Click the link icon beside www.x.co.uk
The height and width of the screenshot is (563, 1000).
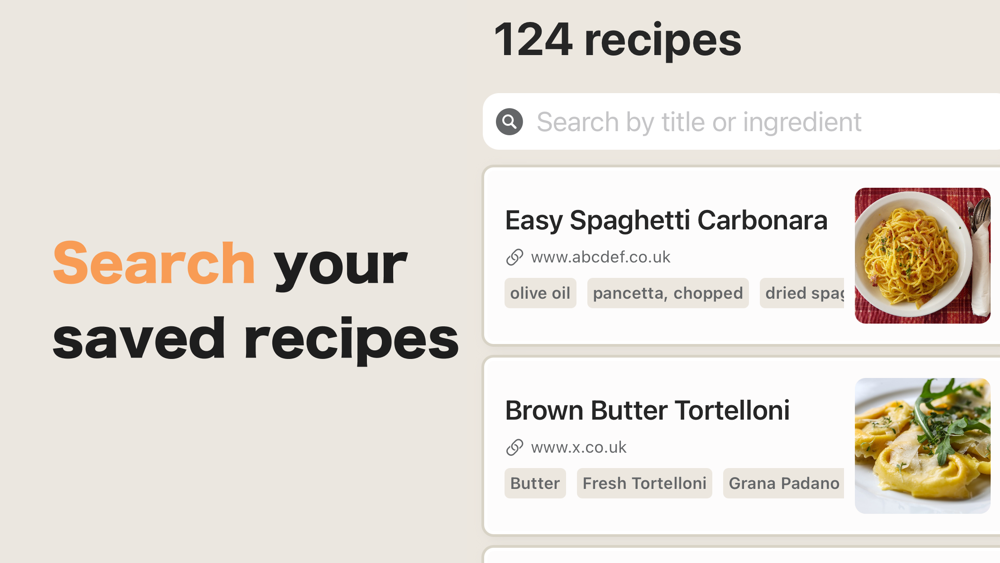[x=515, y=447]
